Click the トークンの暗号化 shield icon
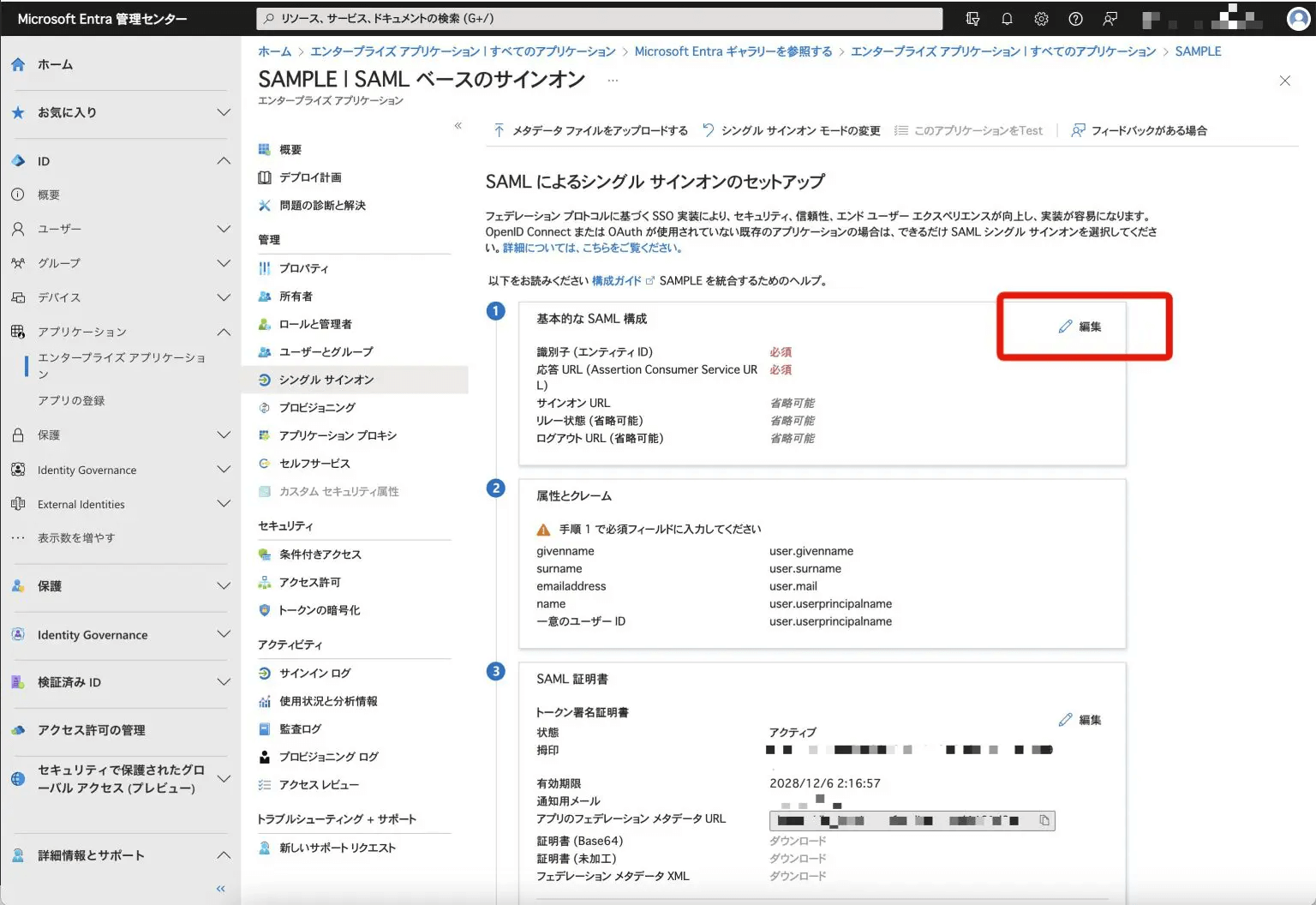 (x=265, y=610)
